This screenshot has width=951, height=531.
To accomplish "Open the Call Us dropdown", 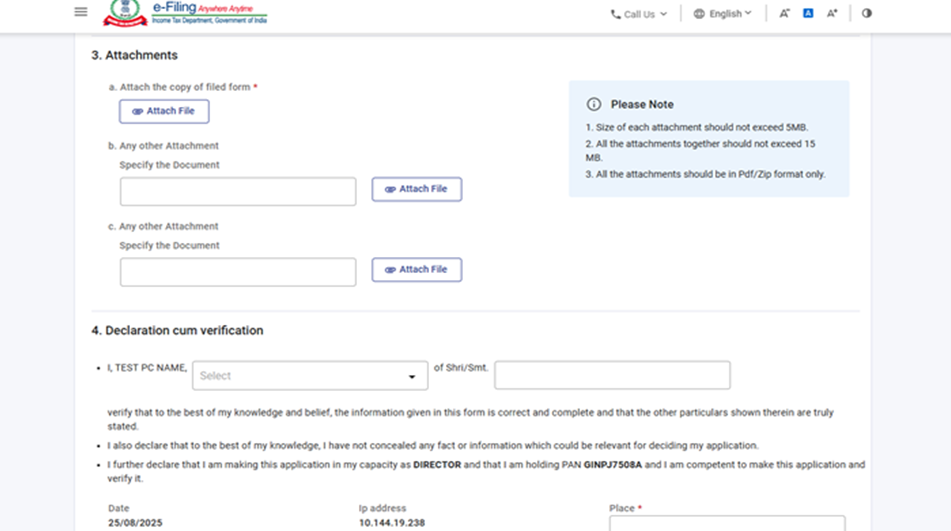I will coord(638,14).
